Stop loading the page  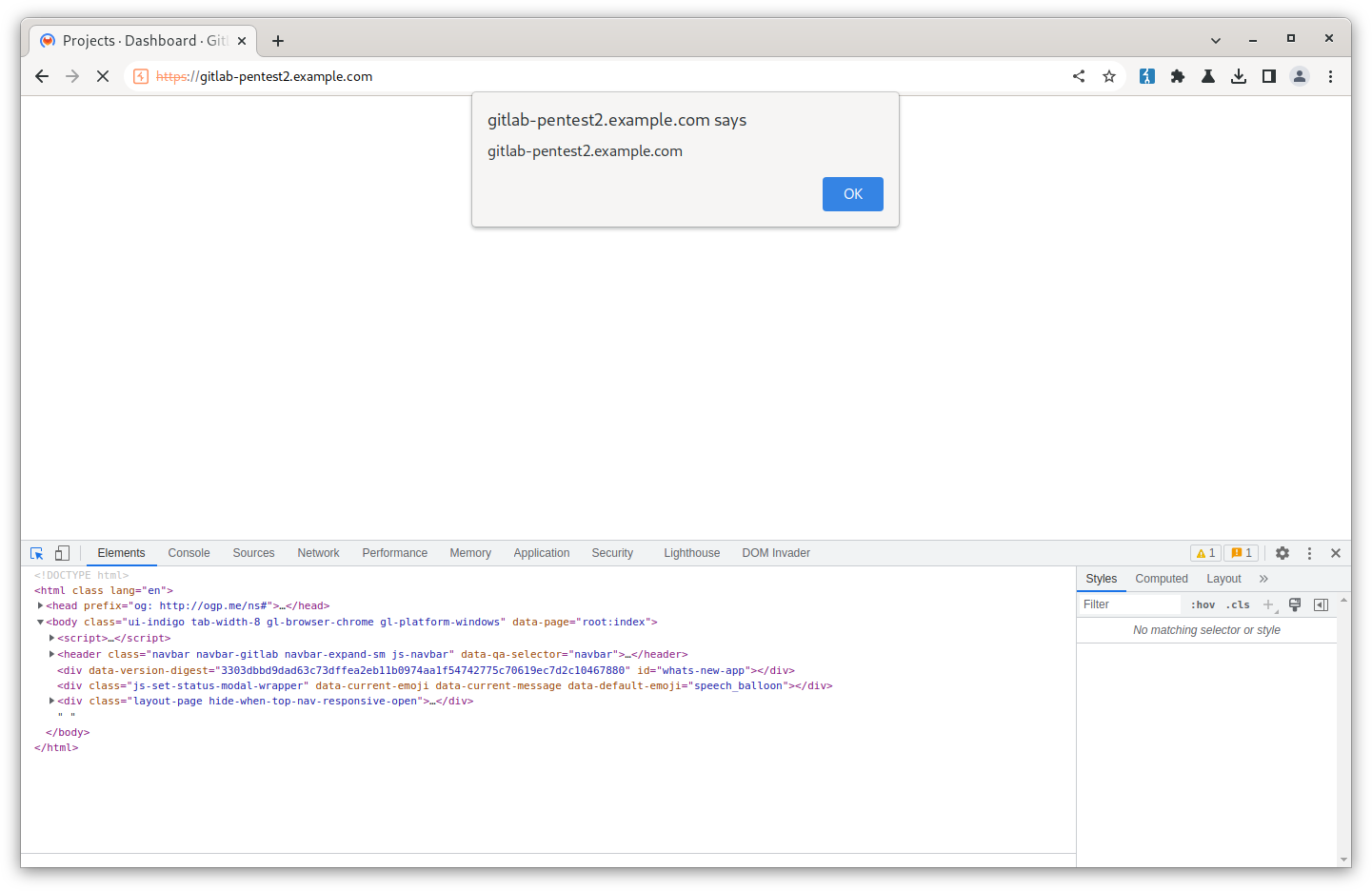103,76
